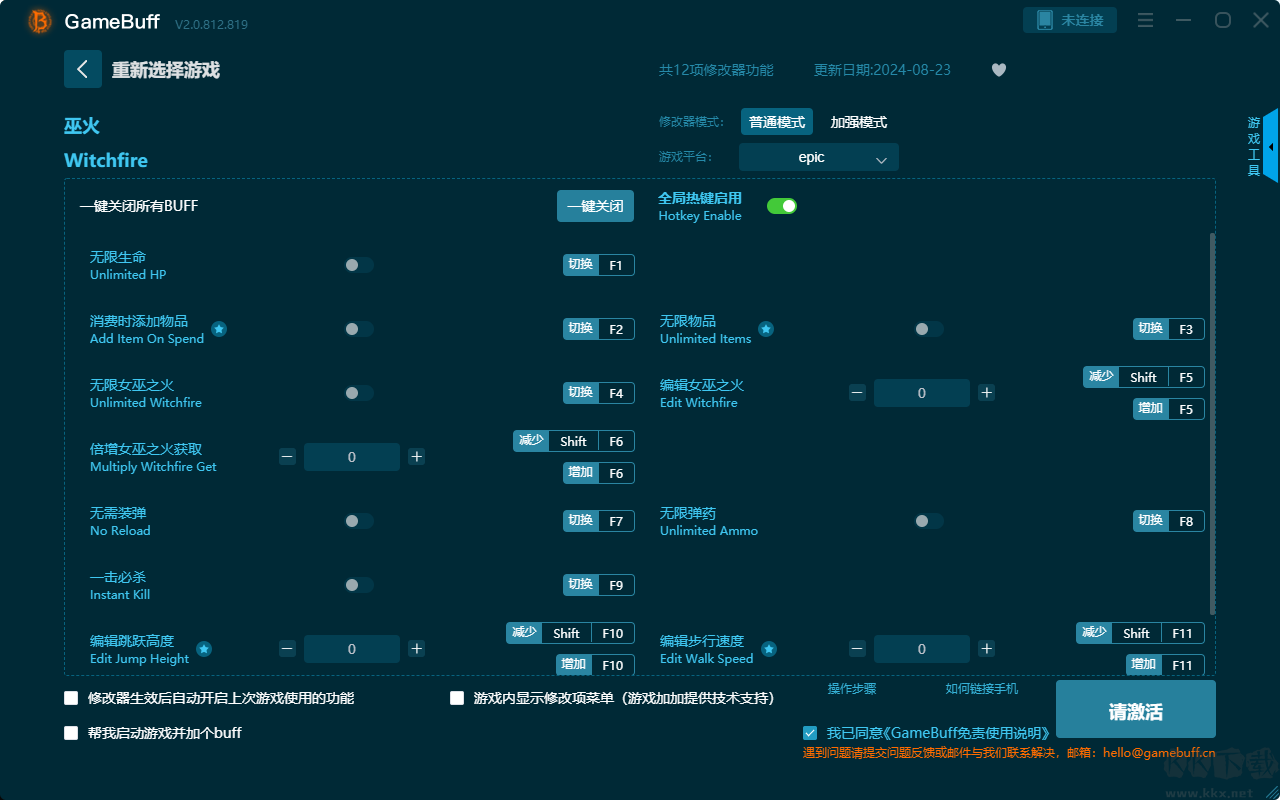Increase Edit Witchfire value with plus
Image resolution: width=1280 pixels, height=800 pixels.
986,393
